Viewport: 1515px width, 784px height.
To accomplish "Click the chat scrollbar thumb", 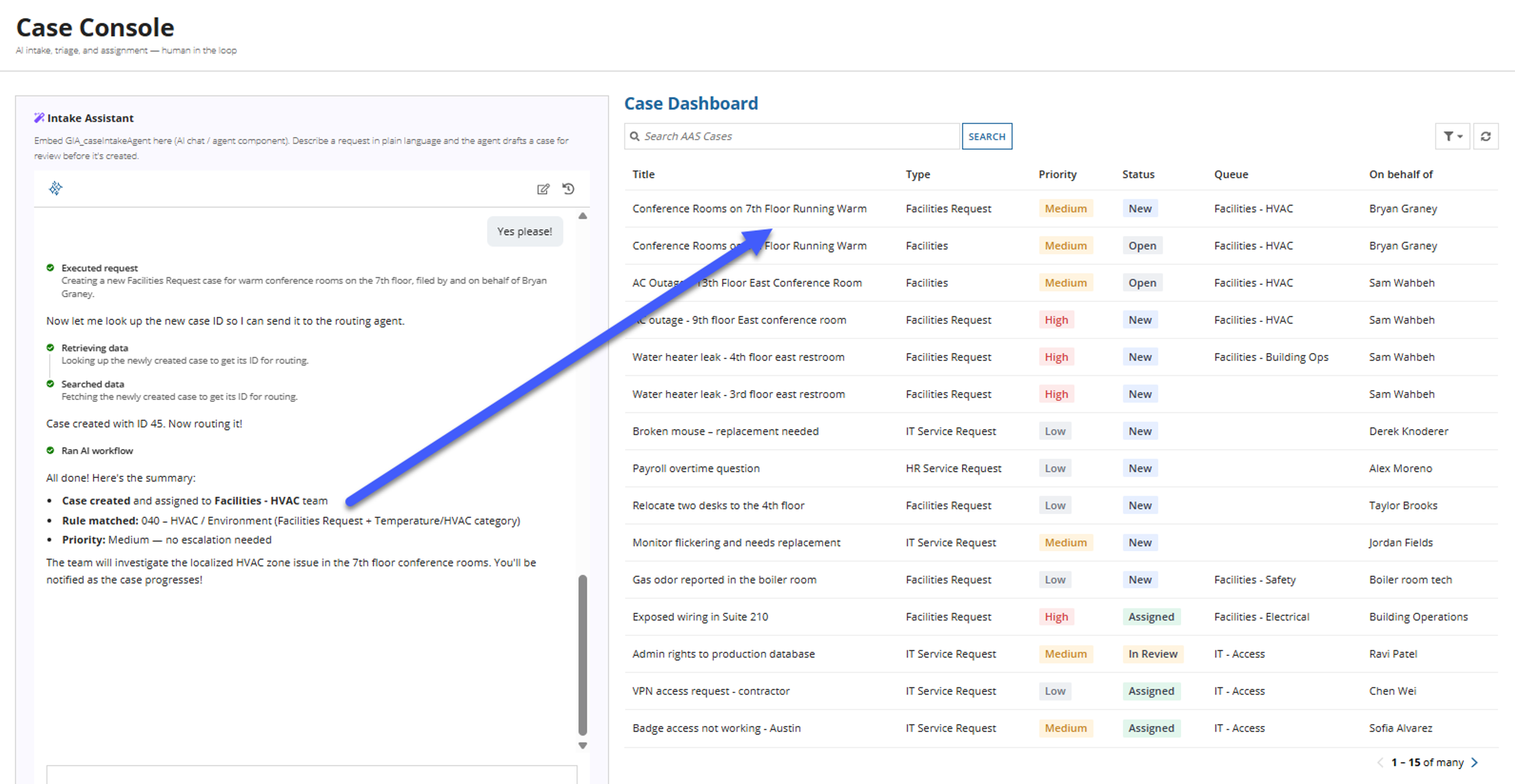I will [x=582, y=655].
